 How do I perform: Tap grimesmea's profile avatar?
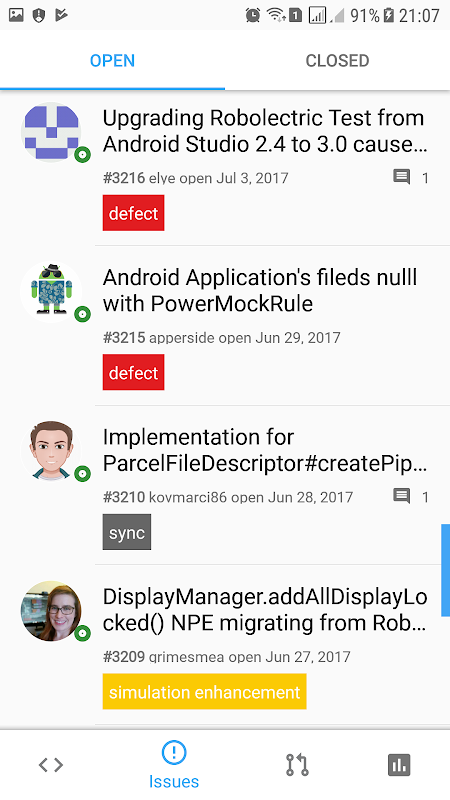pos(51,611)
